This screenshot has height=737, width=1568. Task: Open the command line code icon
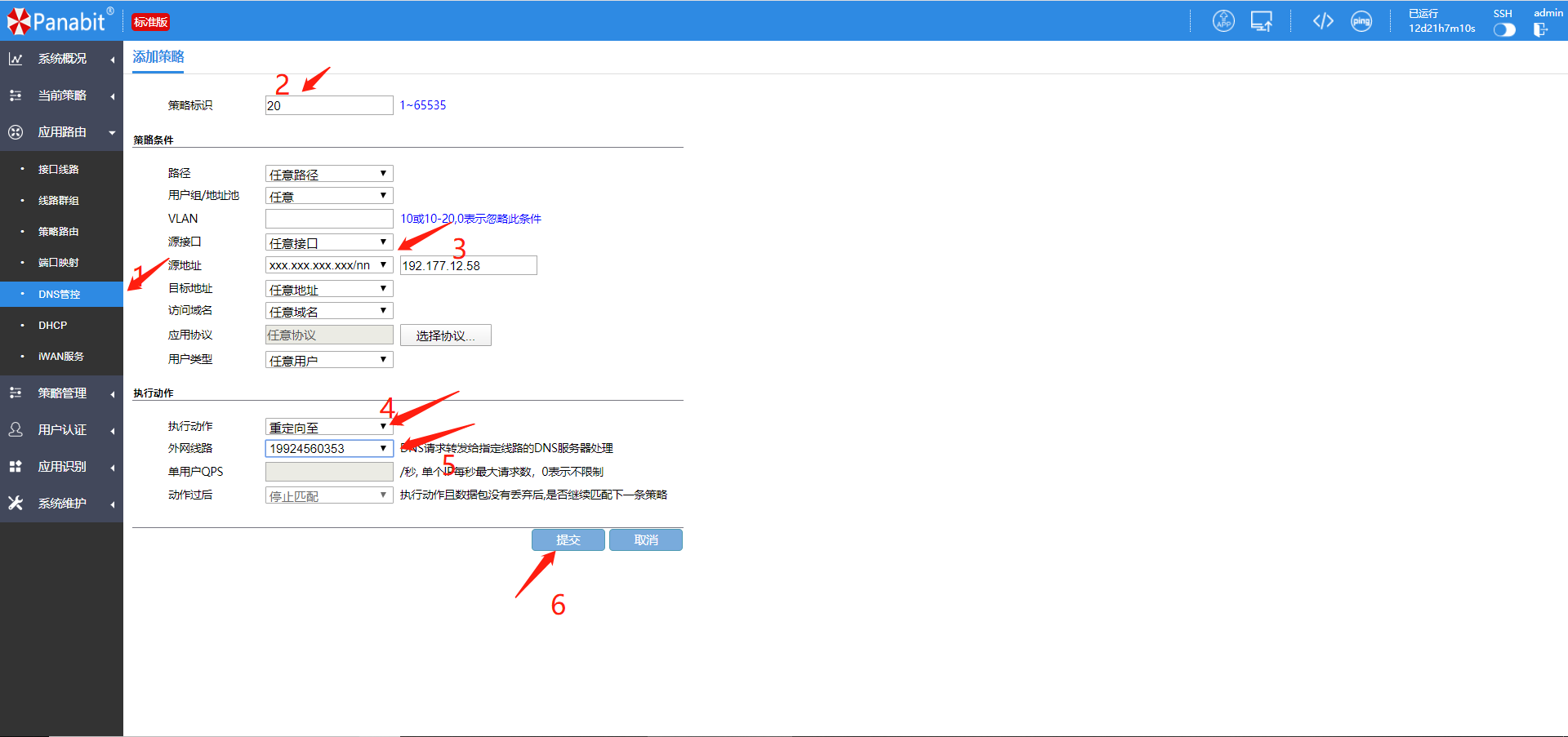coord(1323,21)
